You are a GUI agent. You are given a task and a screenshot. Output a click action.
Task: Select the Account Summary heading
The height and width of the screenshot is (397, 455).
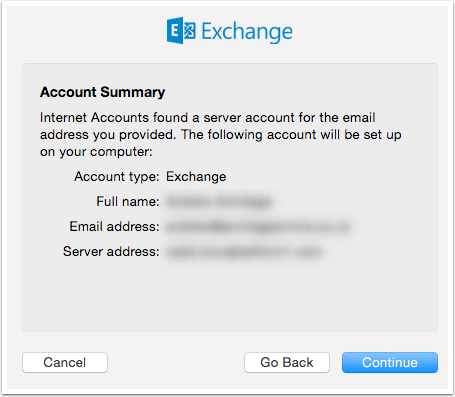click(x=102, y=92)
